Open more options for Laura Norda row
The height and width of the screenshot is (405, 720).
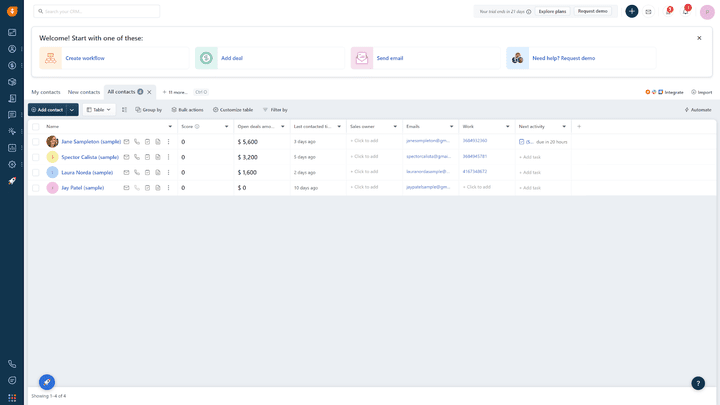click(168, 172)
